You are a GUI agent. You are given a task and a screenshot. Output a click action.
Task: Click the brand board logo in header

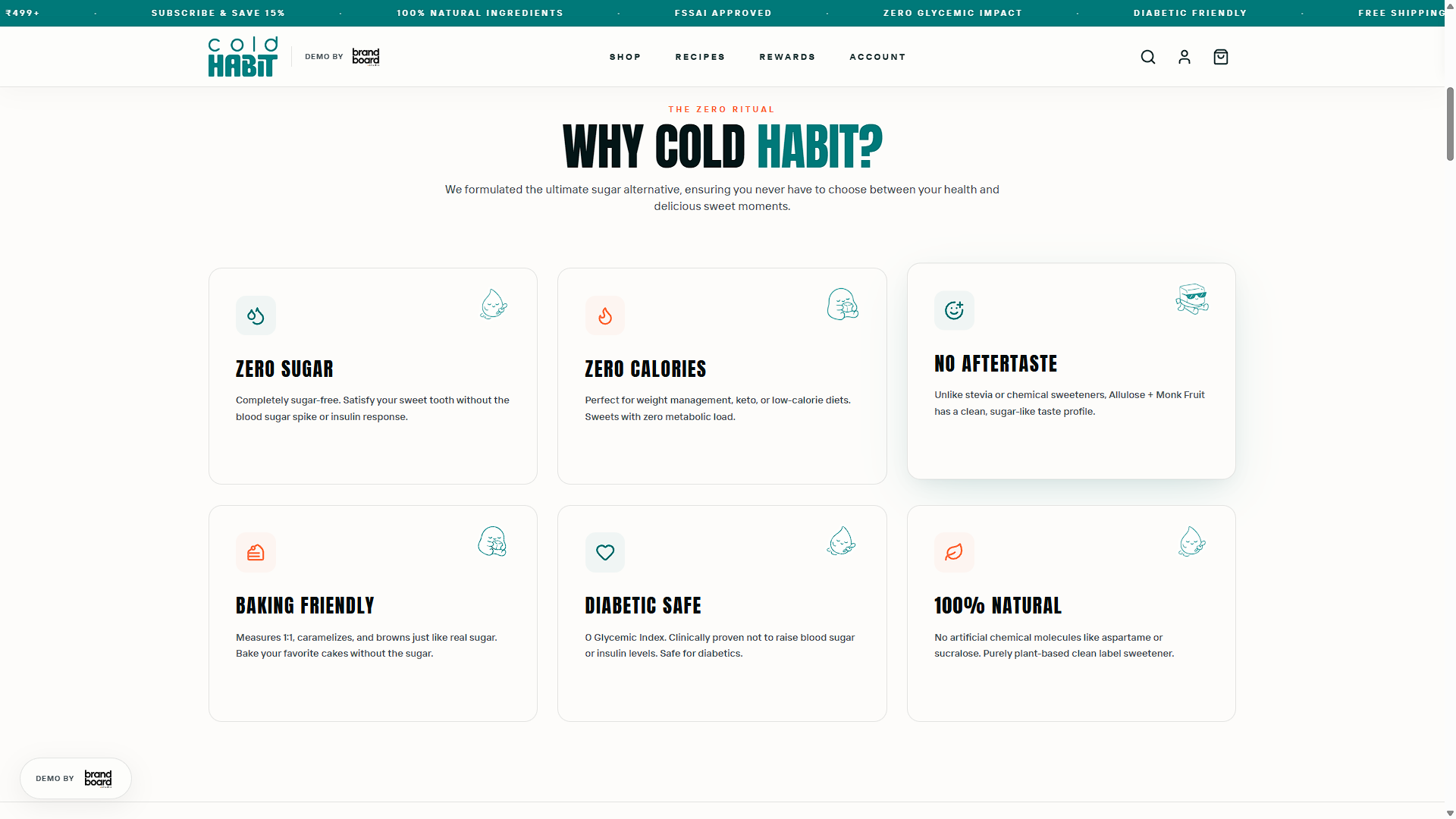[x=366, y=57]
